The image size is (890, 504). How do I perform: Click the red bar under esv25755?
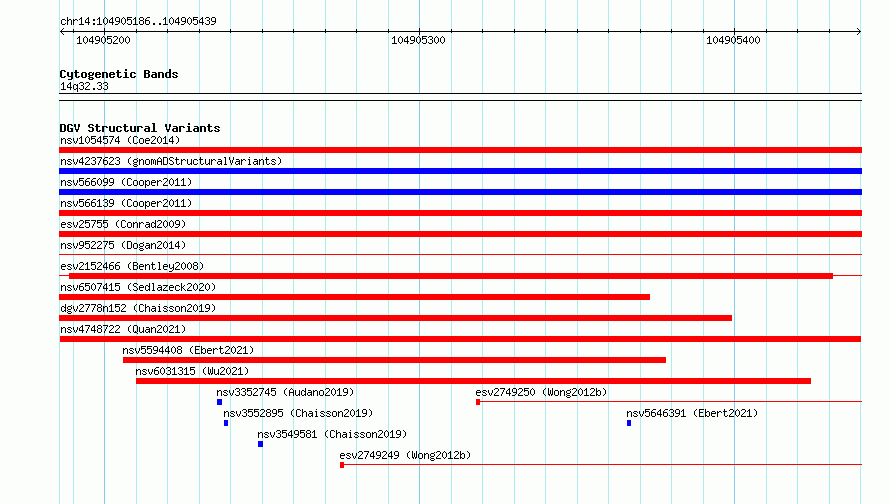coord(460,234)
